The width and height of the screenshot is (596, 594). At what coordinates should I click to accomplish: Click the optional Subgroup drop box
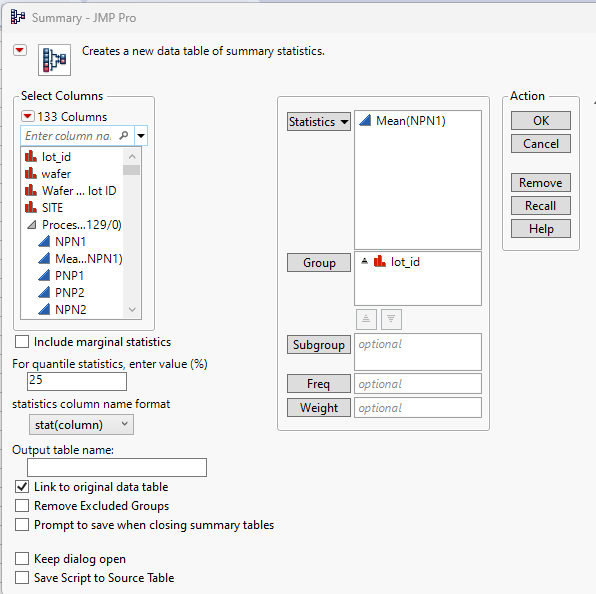(418, 352)
